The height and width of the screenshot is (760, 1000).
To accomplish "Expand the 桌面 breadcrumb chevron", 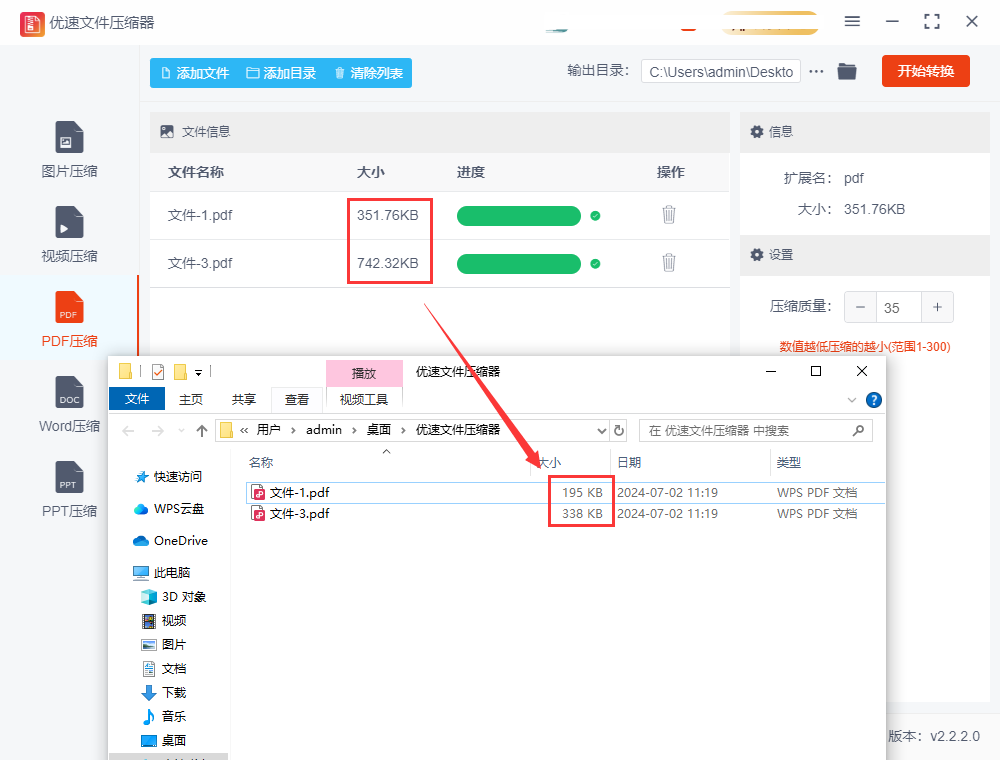I will coord(403,430).
